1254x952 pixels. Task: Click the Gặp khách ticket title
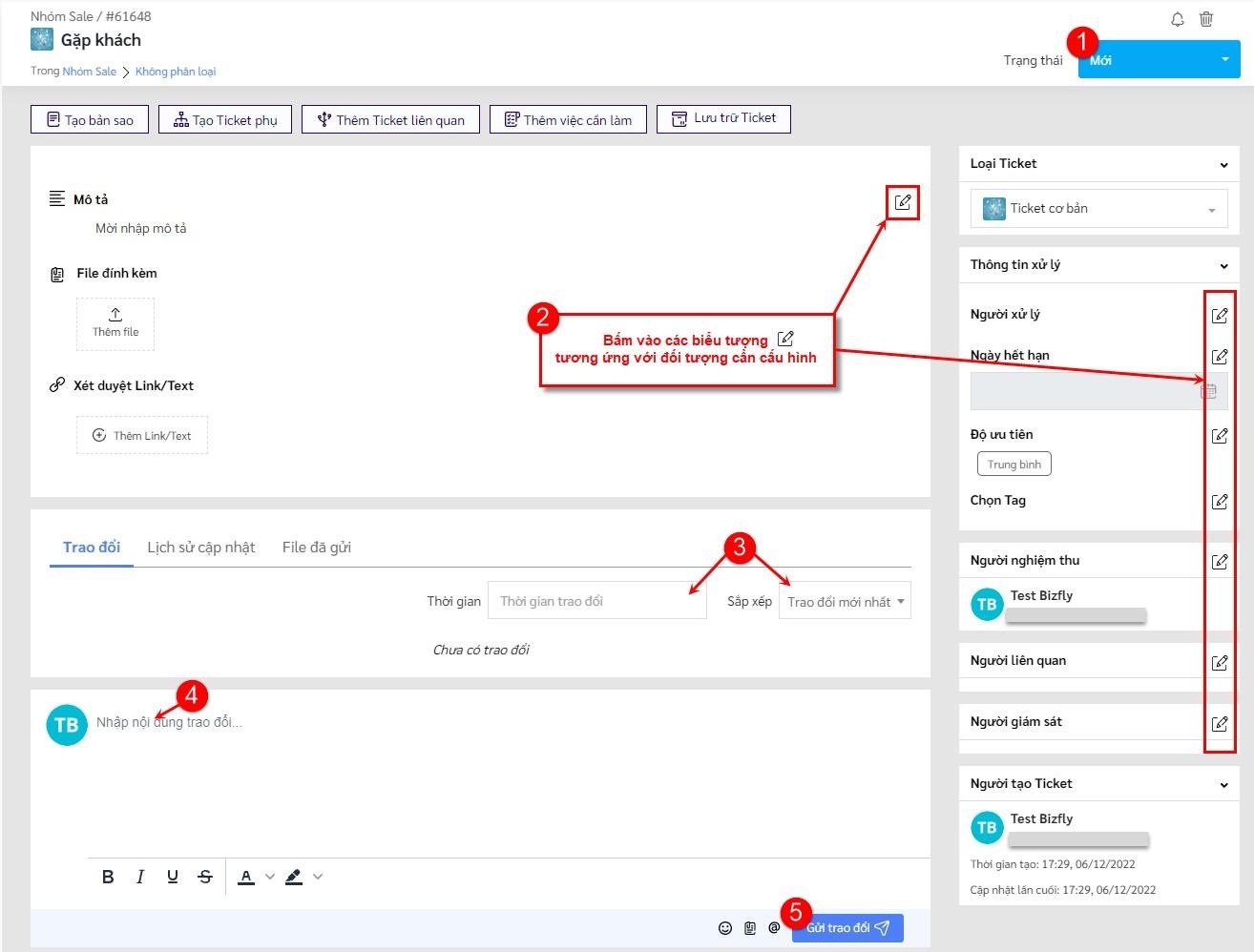101,40
